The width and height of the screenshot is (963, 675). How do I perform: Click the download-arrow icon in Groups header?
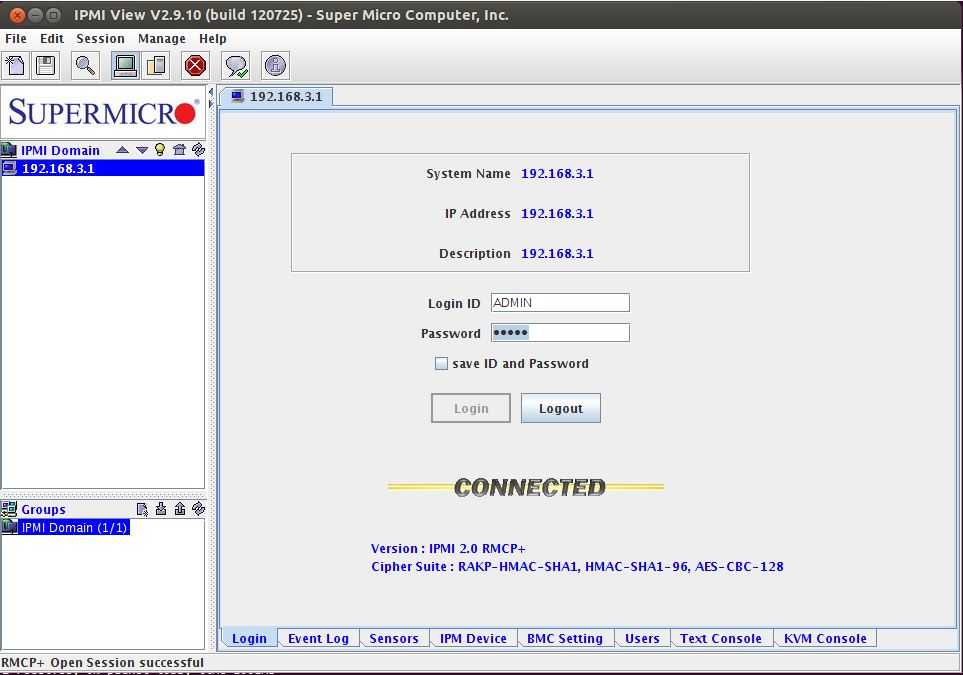pyautogui.click(x=161, y=509)
